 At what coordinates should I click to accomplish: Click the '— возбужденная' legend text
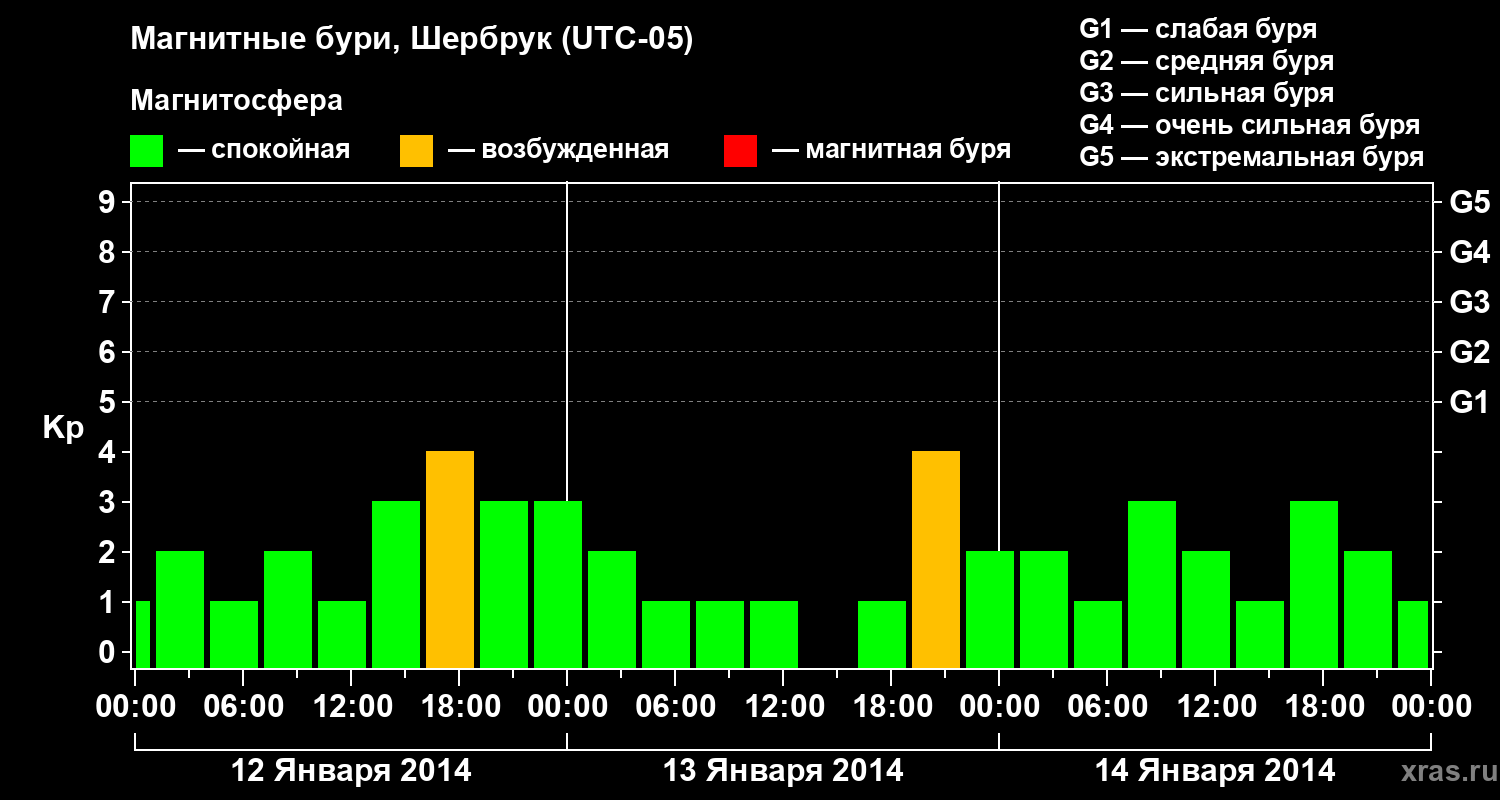558,151
